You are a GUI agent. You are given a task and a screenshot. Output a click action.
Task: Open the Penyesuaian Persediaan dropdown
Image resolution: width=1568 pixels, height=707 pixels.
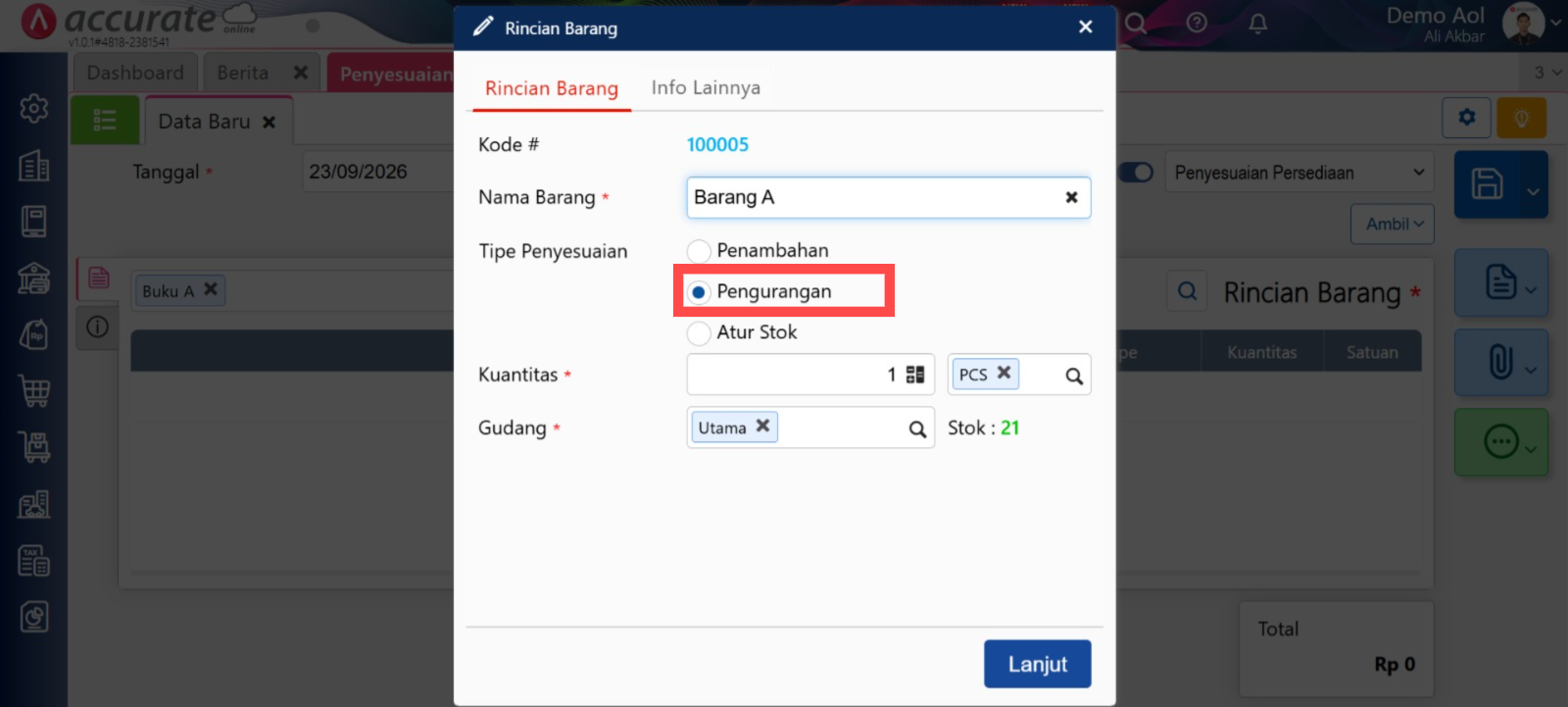coord(1298,173)
